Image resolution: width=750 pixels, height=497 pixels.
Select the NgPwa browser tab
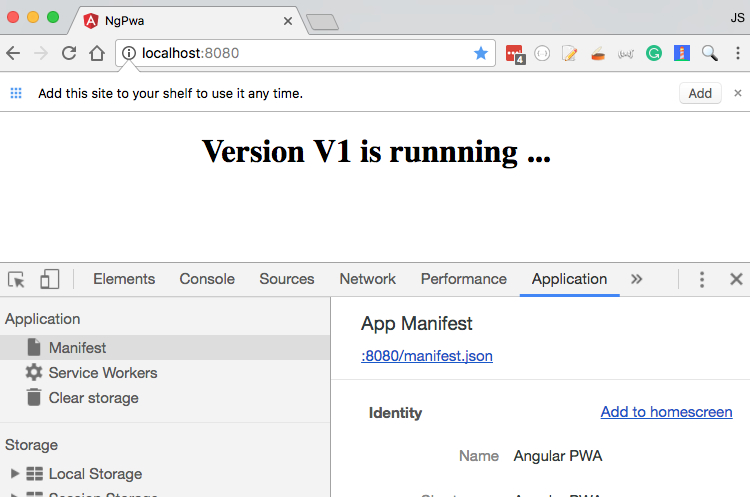(188, 21)
